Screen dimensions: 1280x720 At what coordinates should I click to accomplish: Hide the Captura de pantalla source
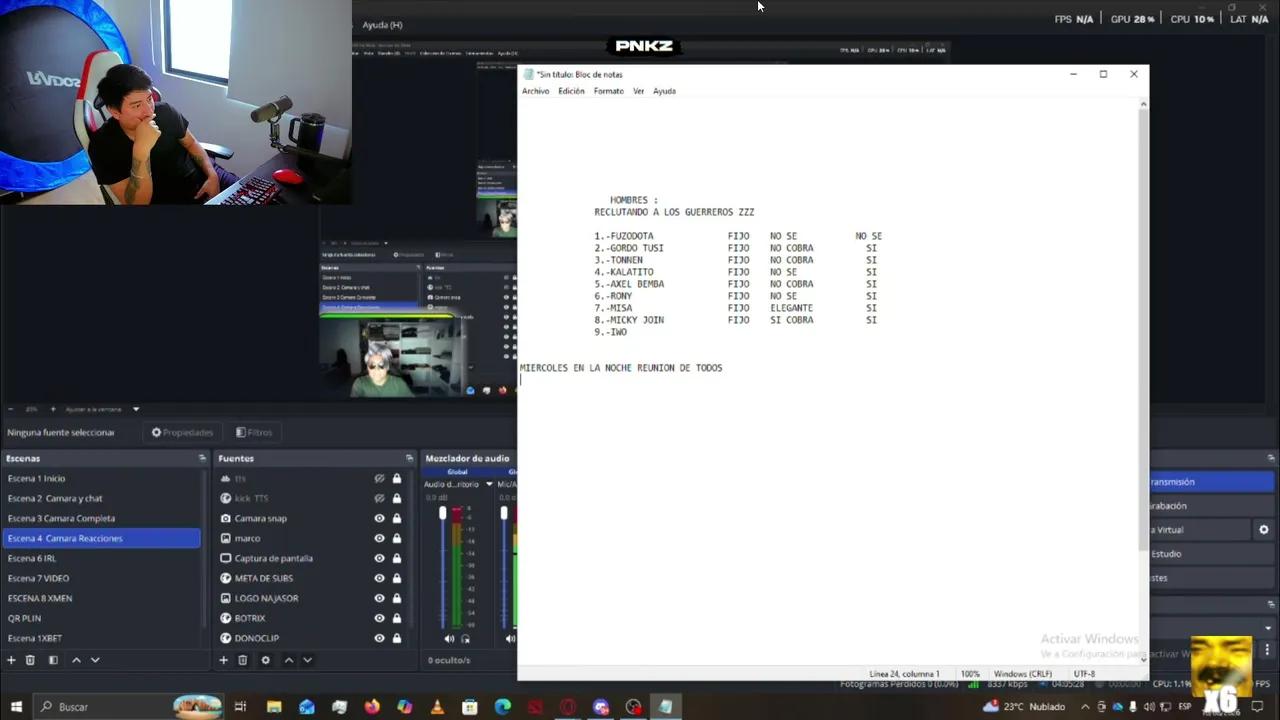(x=379, y=558)
